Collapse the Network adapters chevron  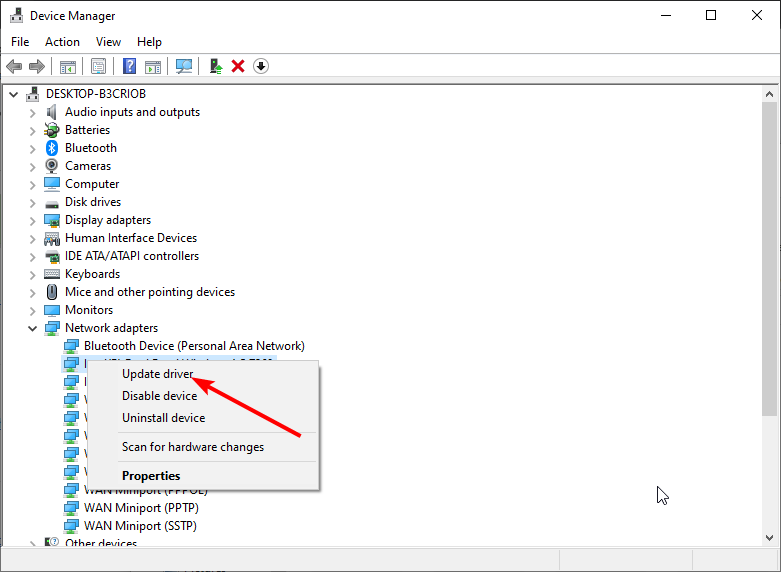coord(33,328)
